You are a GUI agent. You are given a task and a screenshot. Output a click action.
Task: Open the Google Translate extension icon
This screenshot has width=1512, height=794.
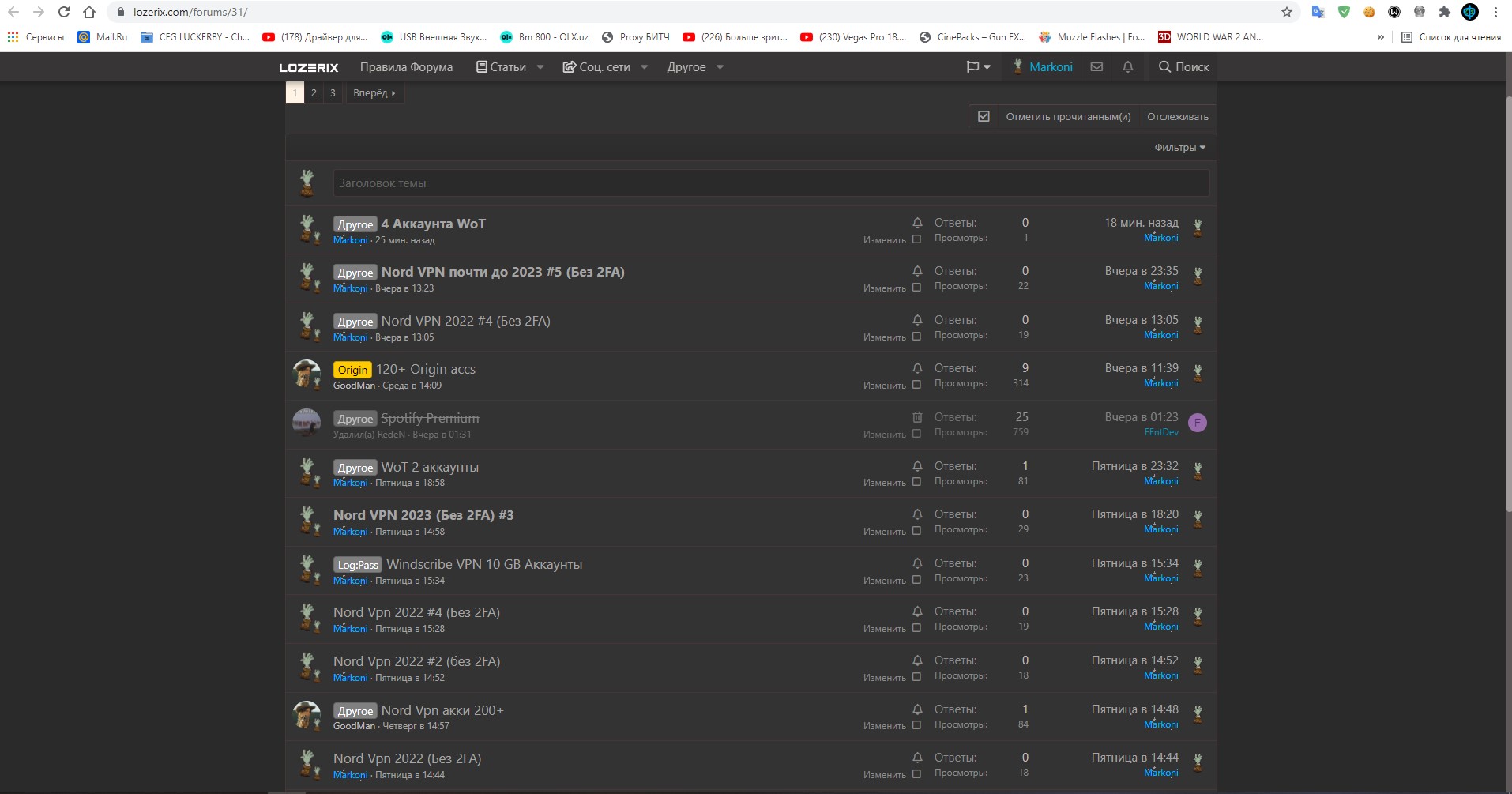(1318, 12)
